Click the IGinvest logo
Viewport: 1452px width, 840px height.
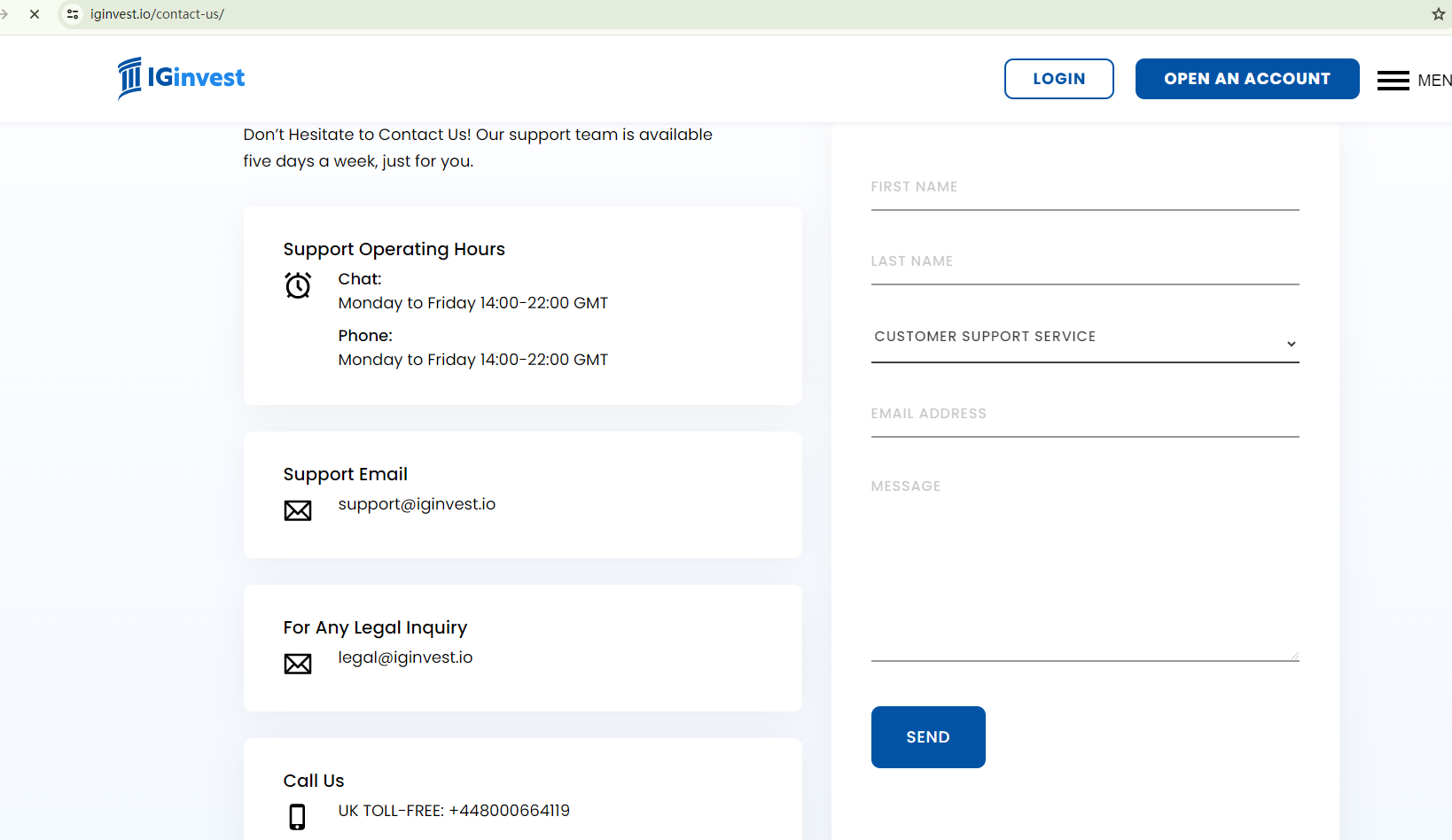coord(182,78)
